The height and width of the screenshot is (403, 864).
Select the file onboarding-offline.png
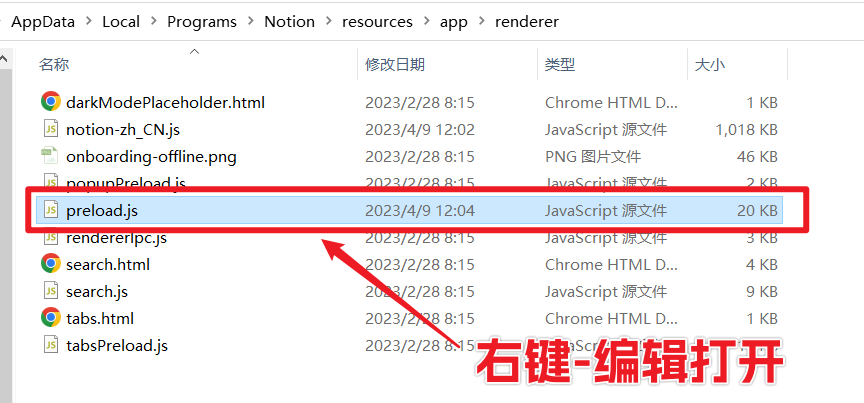(x=151, y=157)
